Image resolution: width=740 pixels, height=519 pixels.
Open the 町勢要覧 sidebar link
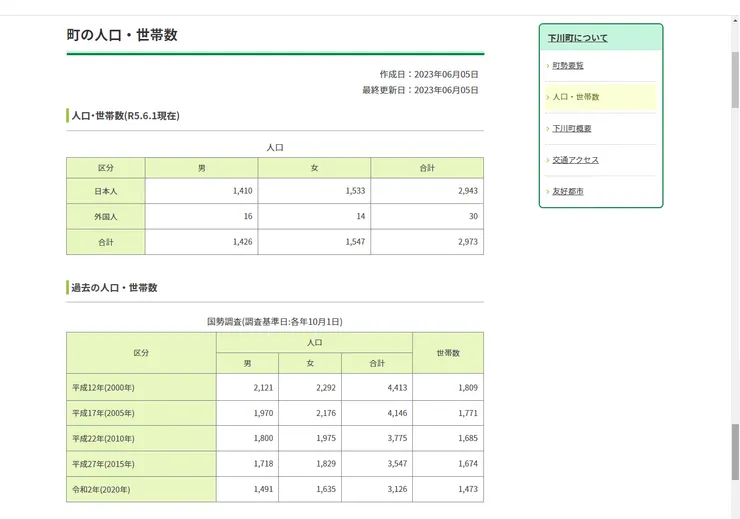(568, 66)
